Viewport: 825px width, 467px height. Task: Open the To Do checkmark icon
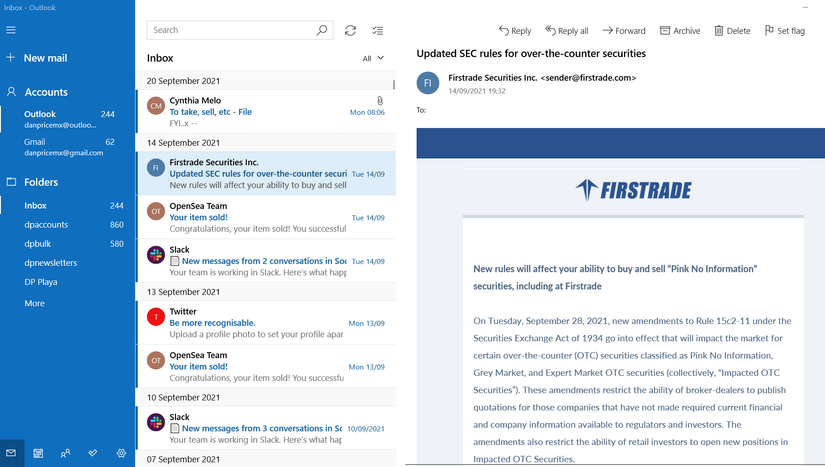click(93, 453)
